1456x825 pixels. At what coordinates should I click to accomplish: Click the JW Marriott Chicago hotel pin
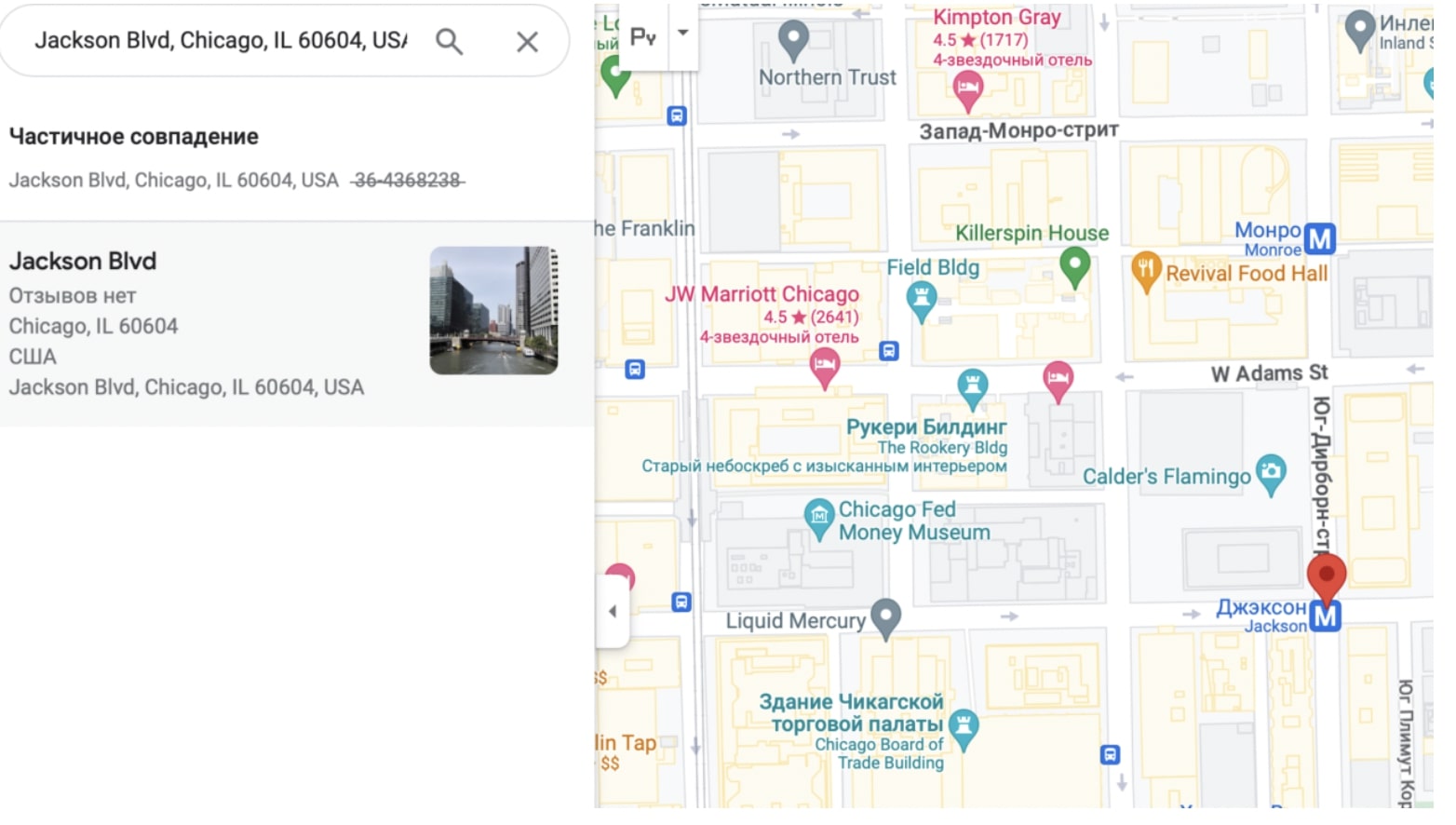tap(825, 368)
